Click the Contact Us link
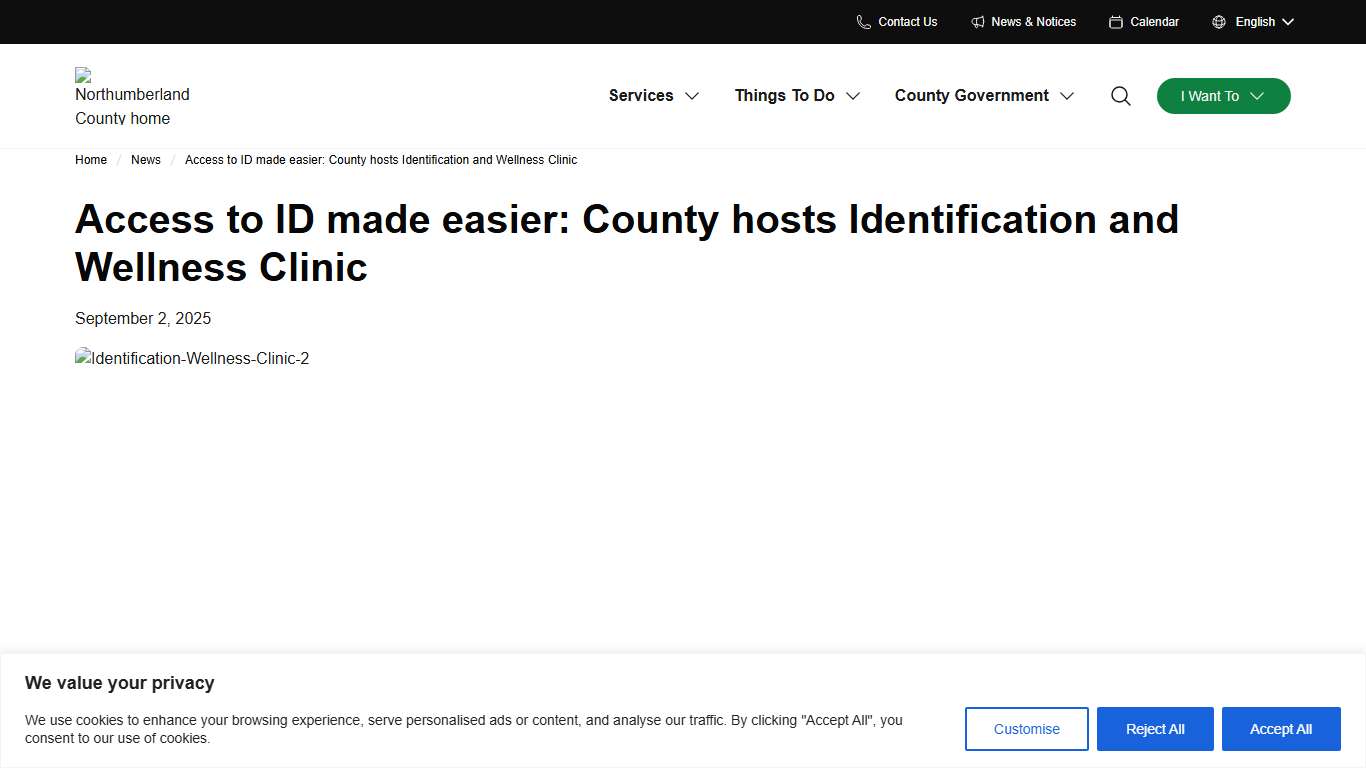 tap(908, 22)
